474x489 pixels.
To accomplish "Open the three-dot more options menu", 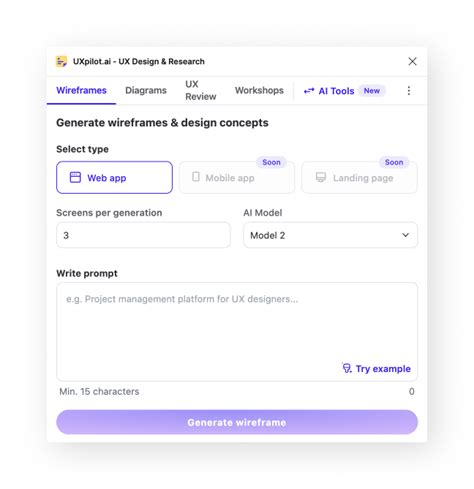I will 409,91.
